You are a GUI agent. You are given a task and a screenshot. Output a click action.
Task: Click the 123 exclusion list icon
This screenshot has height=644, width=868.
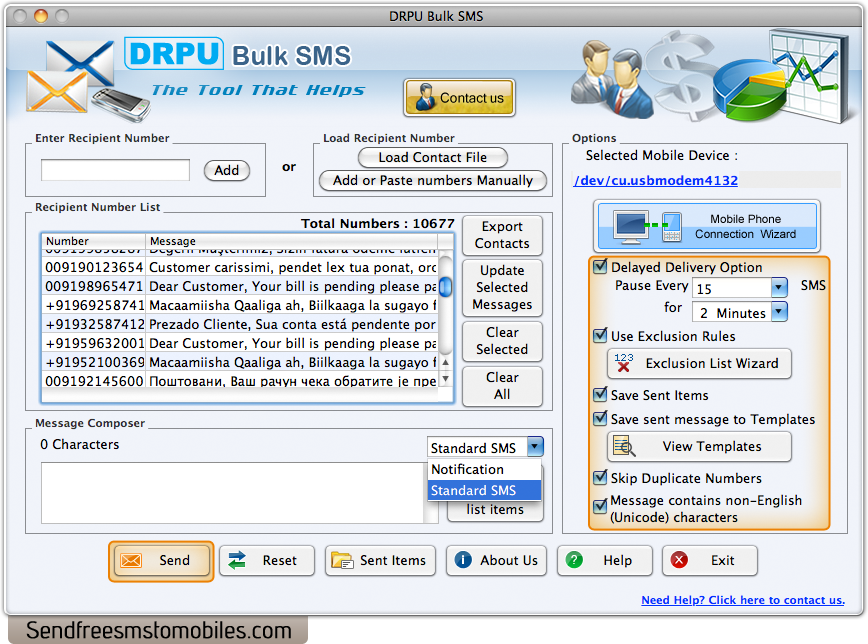coord(624,363)
